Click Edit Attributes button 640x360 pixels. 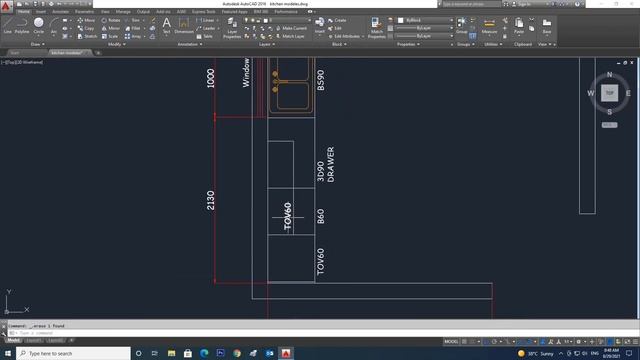click(x=344, y=36)
